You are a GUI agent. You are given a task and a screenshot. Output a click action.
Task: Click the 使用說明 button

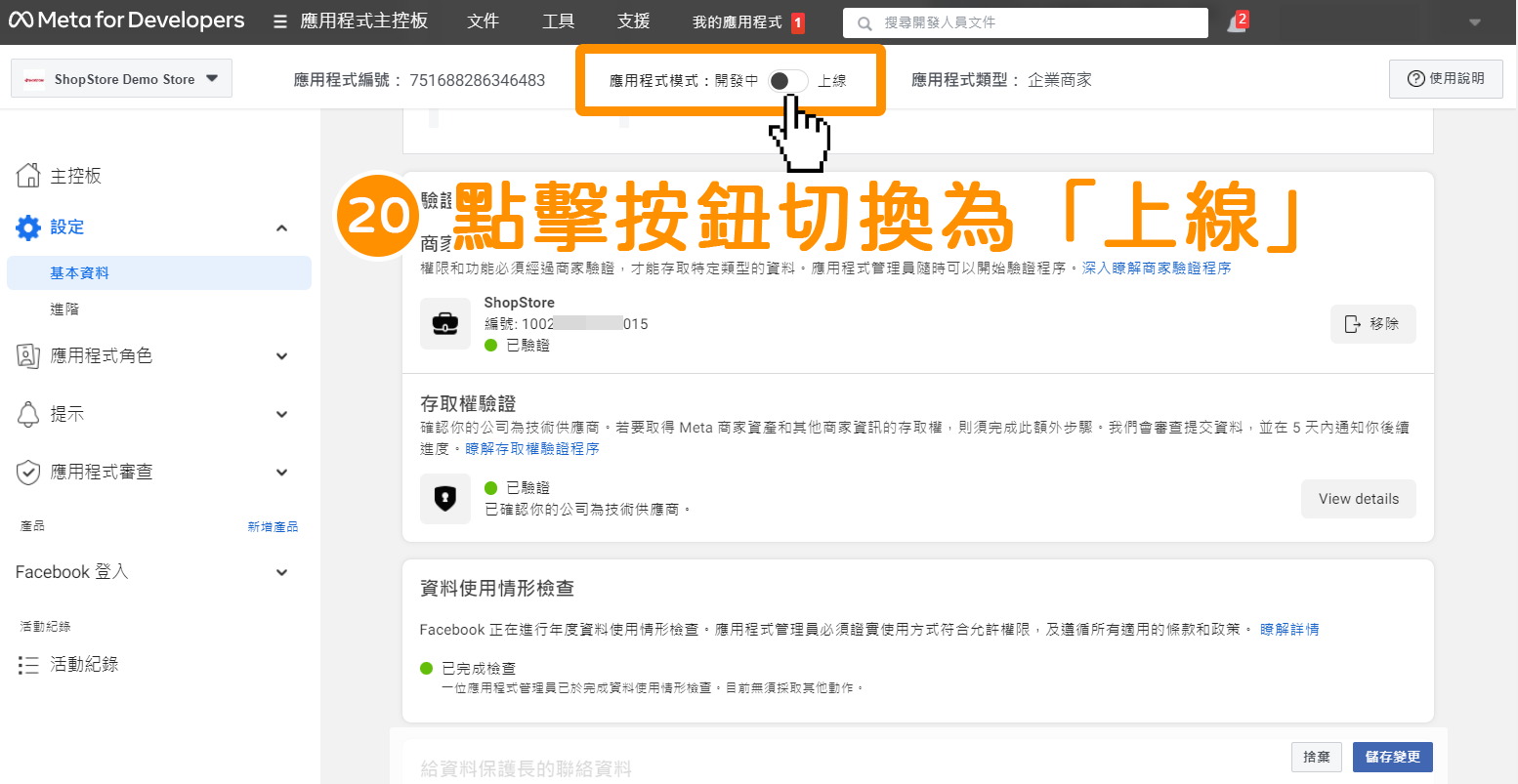(1446, 79)
